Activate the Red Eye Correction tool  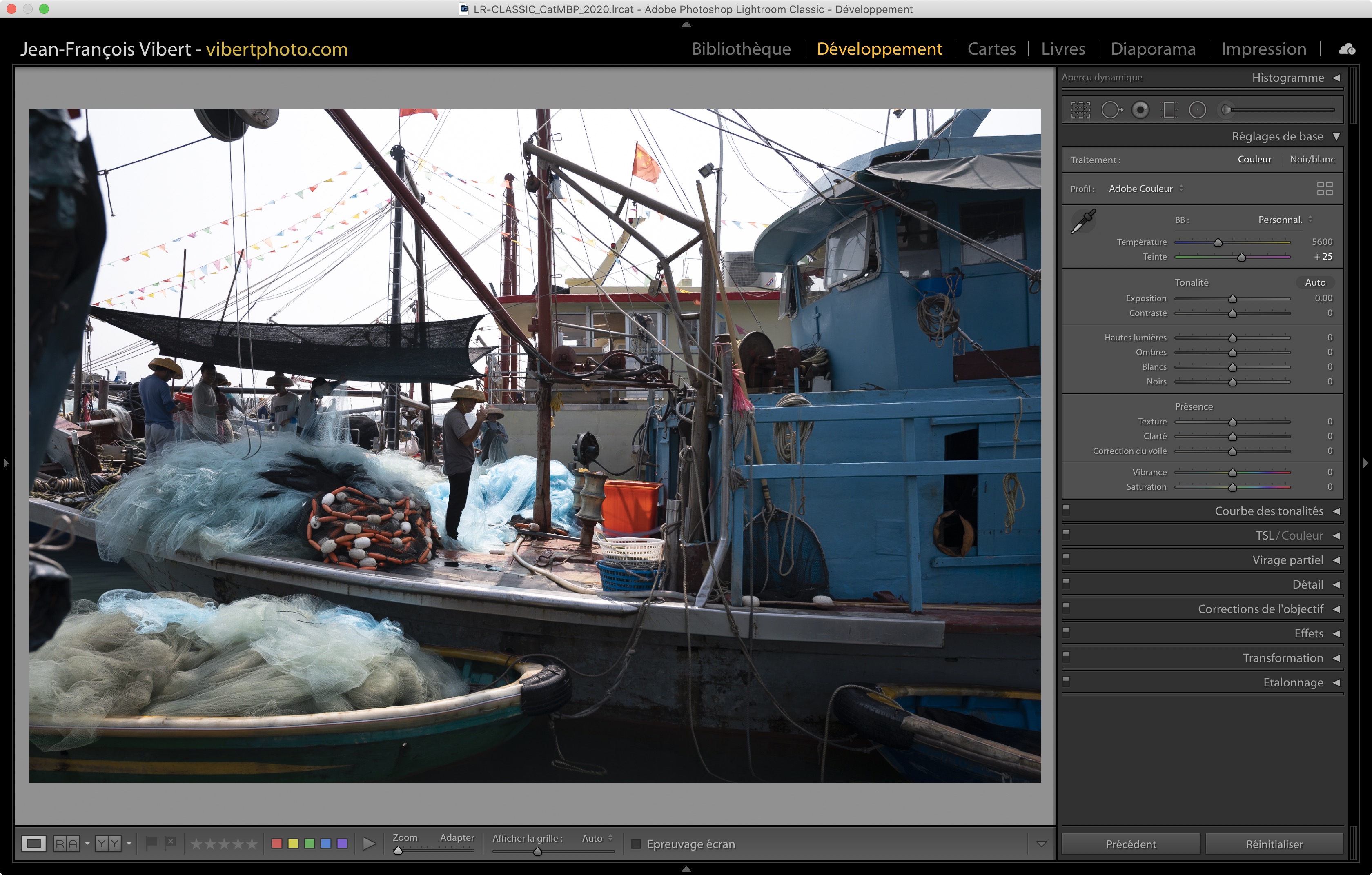click(1140, 110)
